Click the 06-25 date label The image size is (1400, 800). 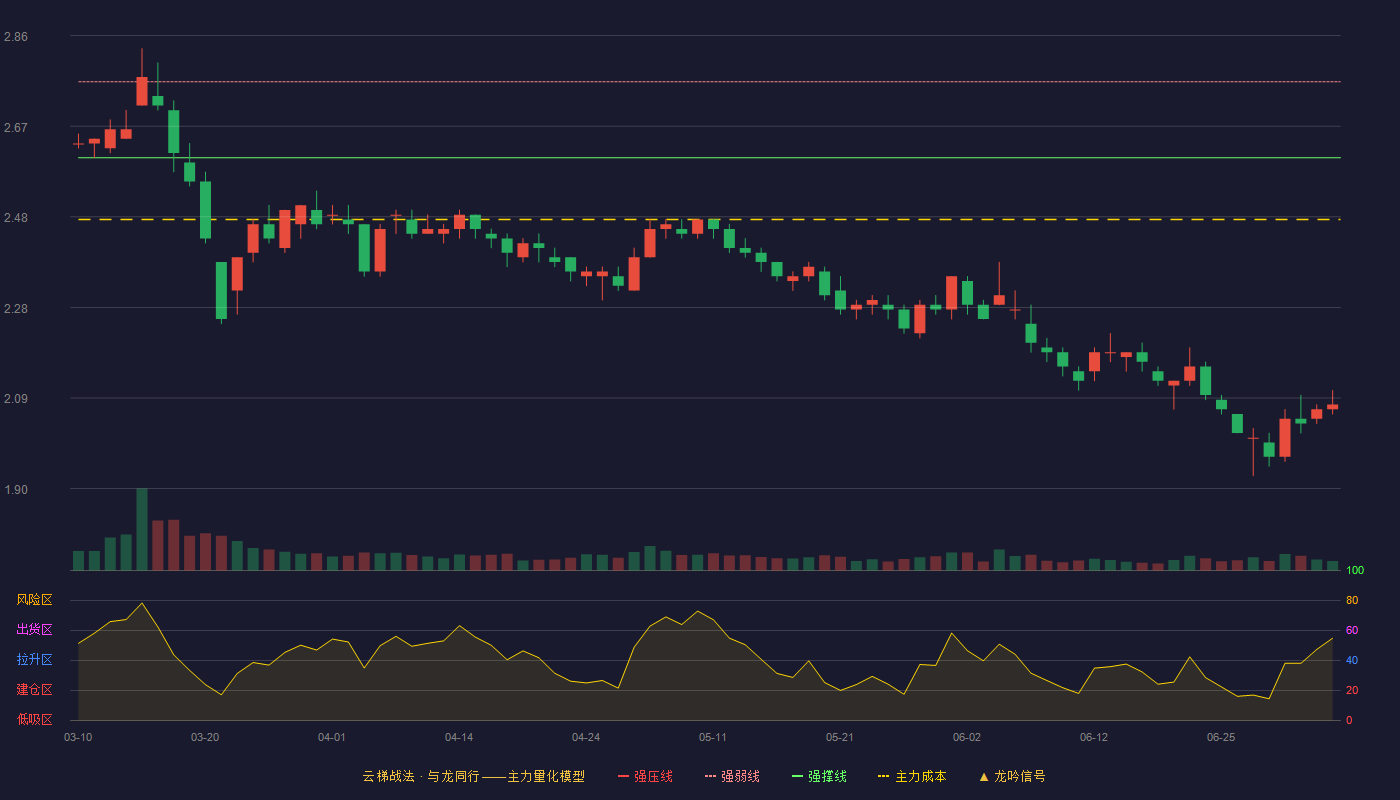tap(1221, 737)
